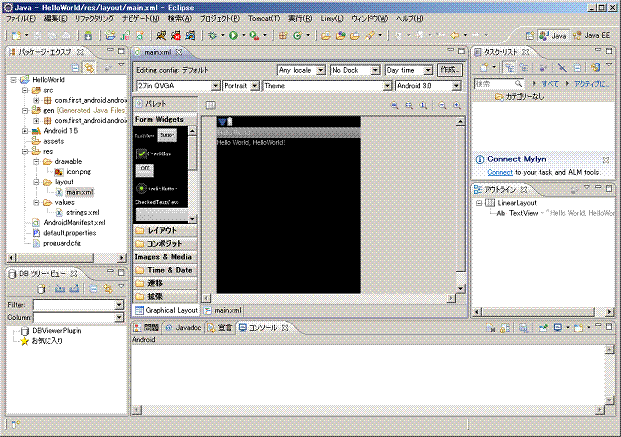Switch to the main.xml source tab
Screen dimensions: 621x437
tap(223, 311)
